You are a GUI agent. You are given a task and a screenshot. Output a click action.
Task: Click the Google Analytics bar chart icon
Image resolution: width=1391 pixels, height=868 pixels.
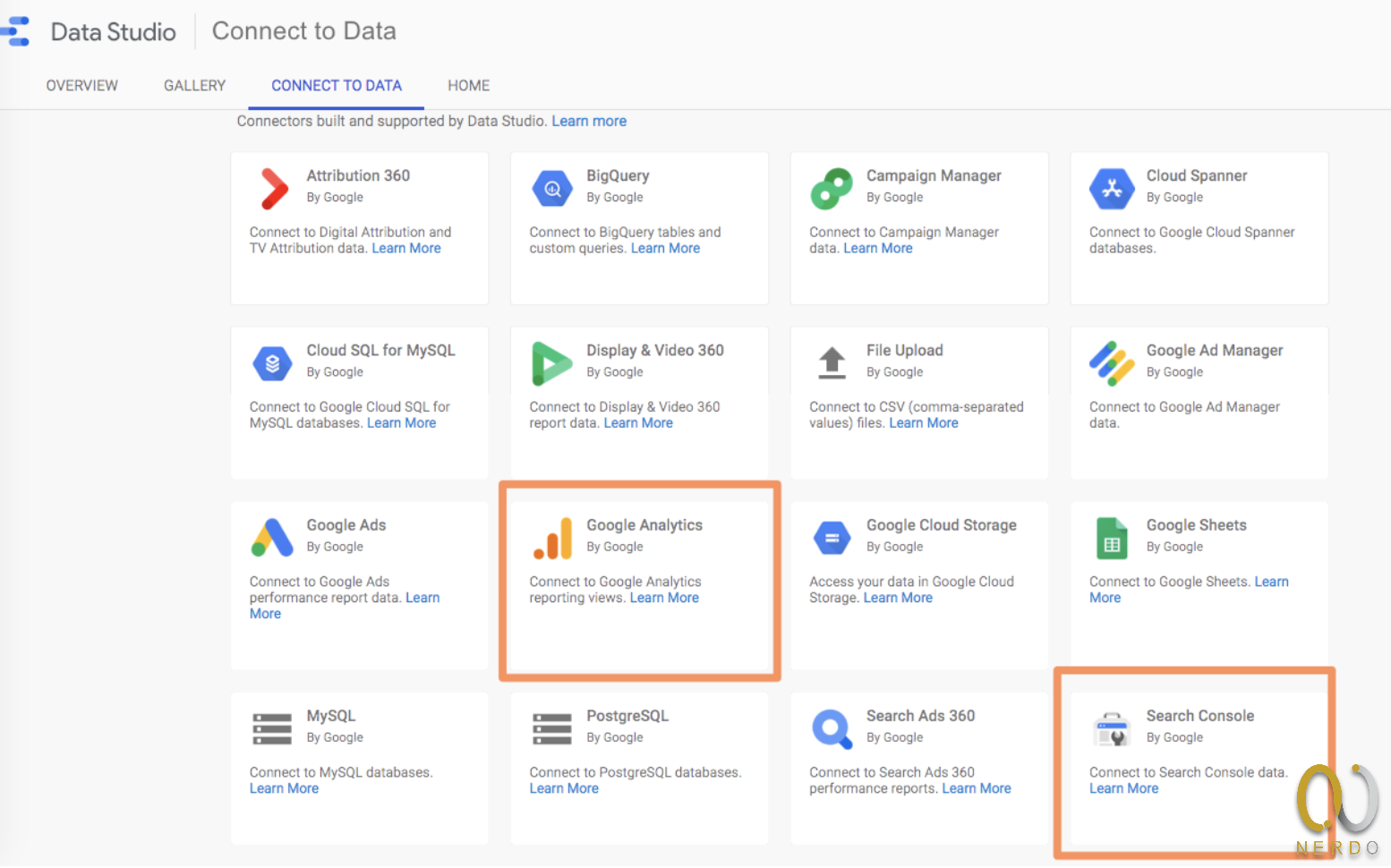click(x=552, y=538)
